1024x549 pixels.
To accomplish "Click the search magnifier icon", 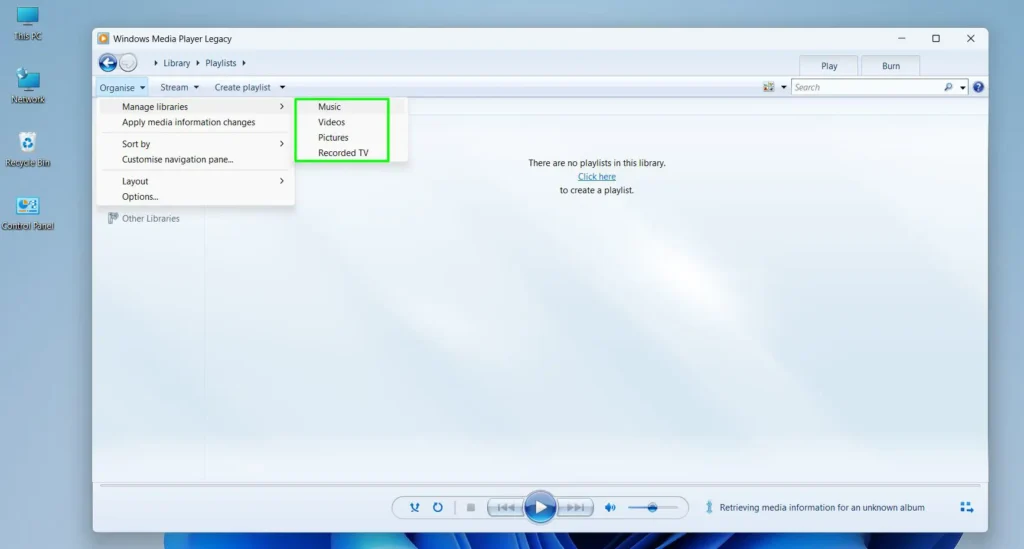I will 948,87.
